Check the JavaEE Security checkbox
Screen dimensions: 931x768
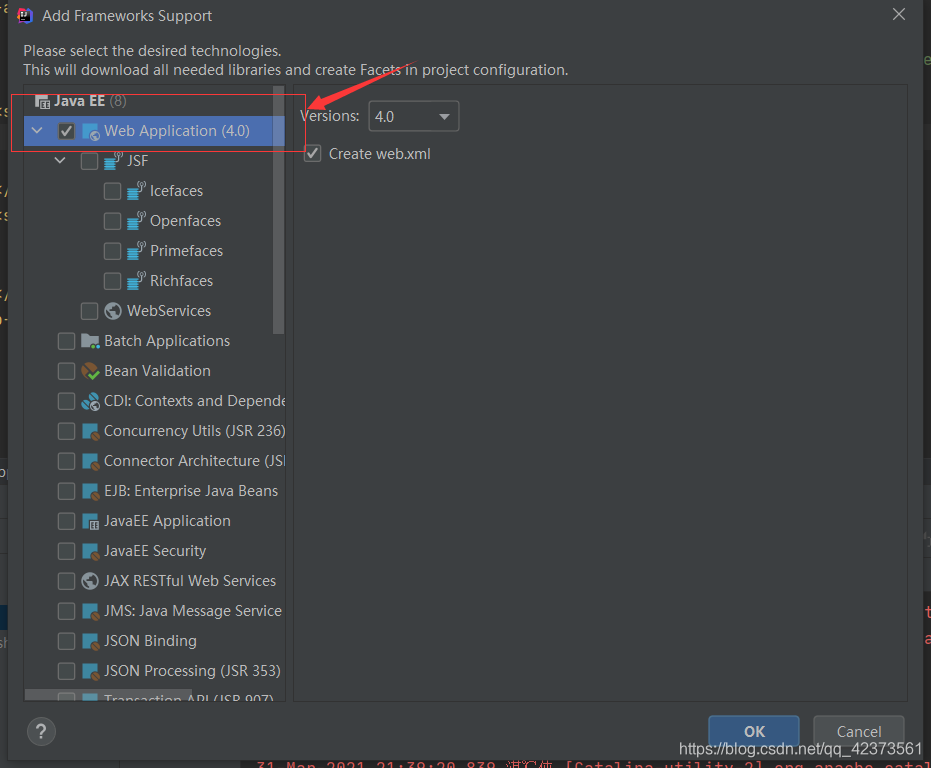tap(66, 551)
